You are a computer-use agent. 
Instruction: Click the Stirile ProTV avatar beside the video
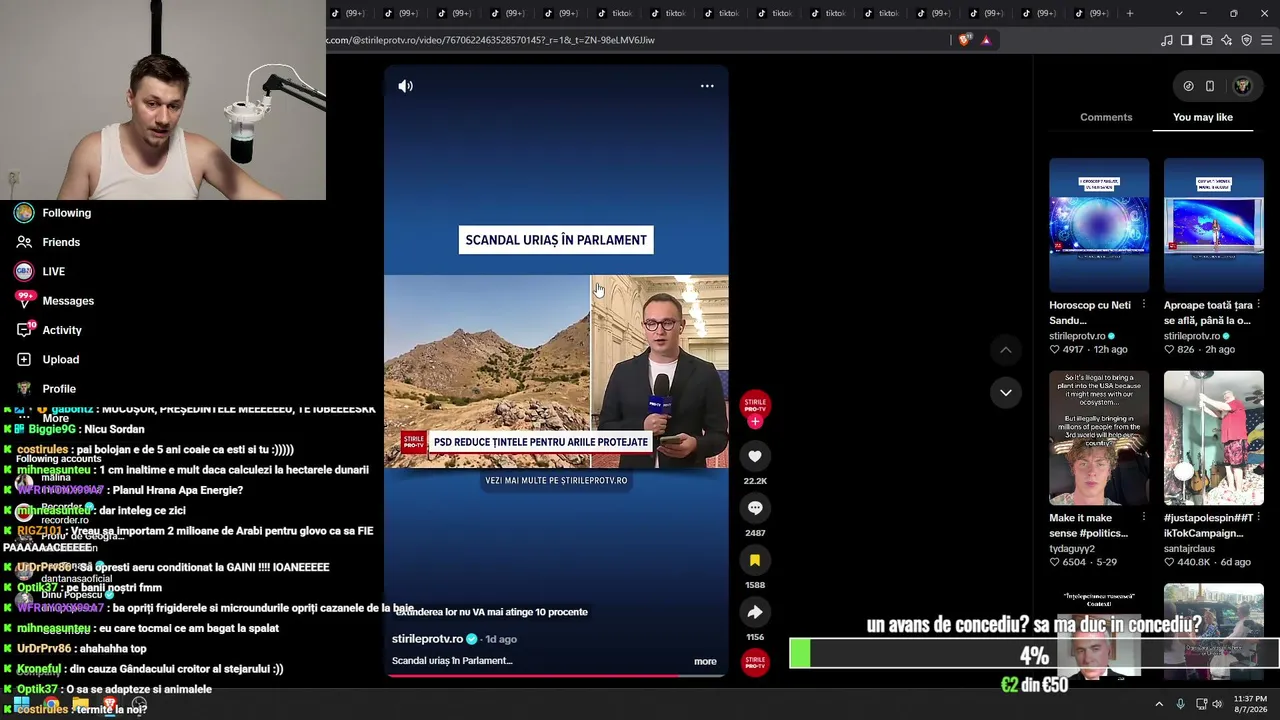(x=755, y=403)
